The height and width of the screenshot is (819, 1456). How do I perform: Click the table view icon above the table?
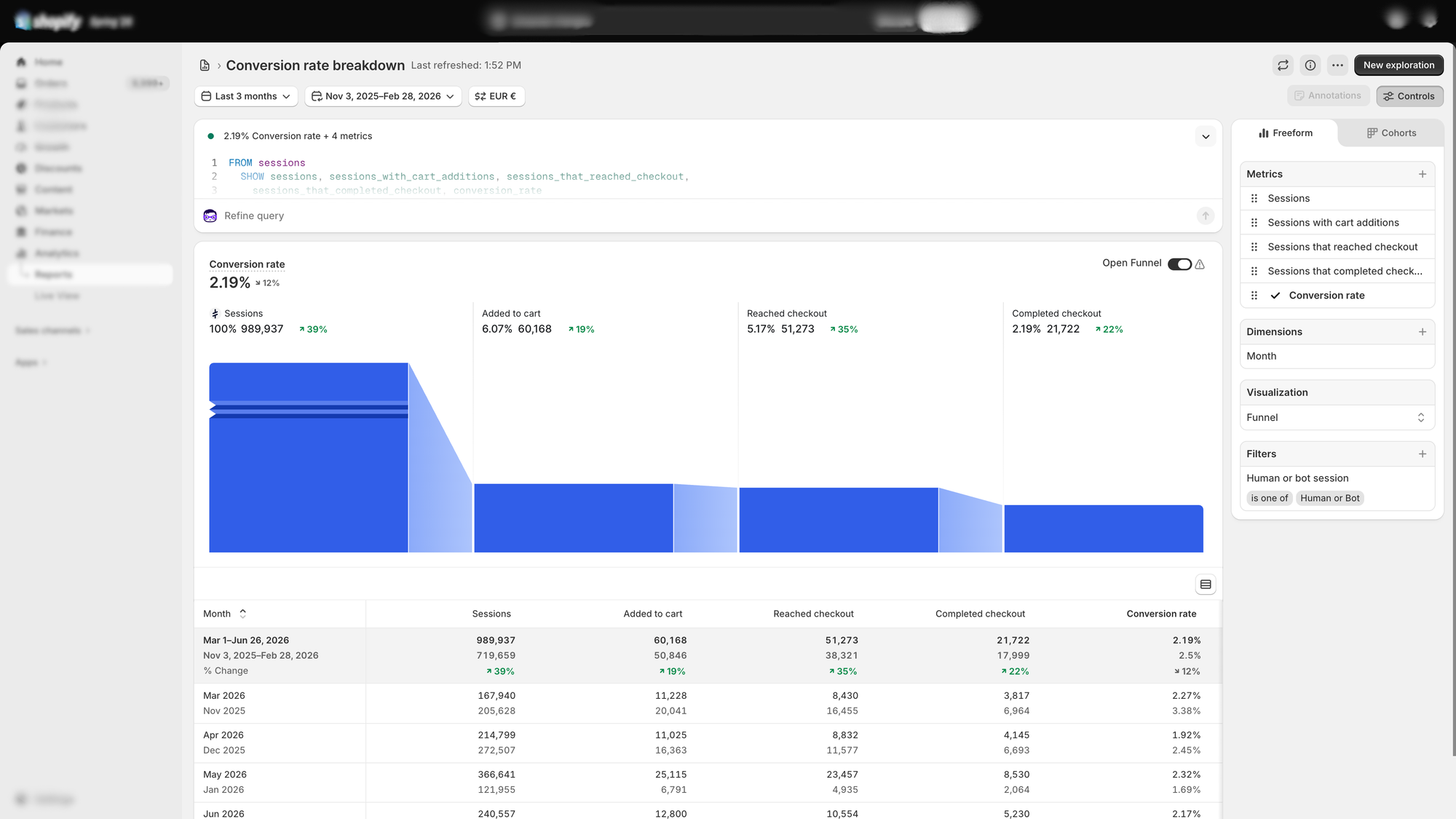(x=1206, y=585)
